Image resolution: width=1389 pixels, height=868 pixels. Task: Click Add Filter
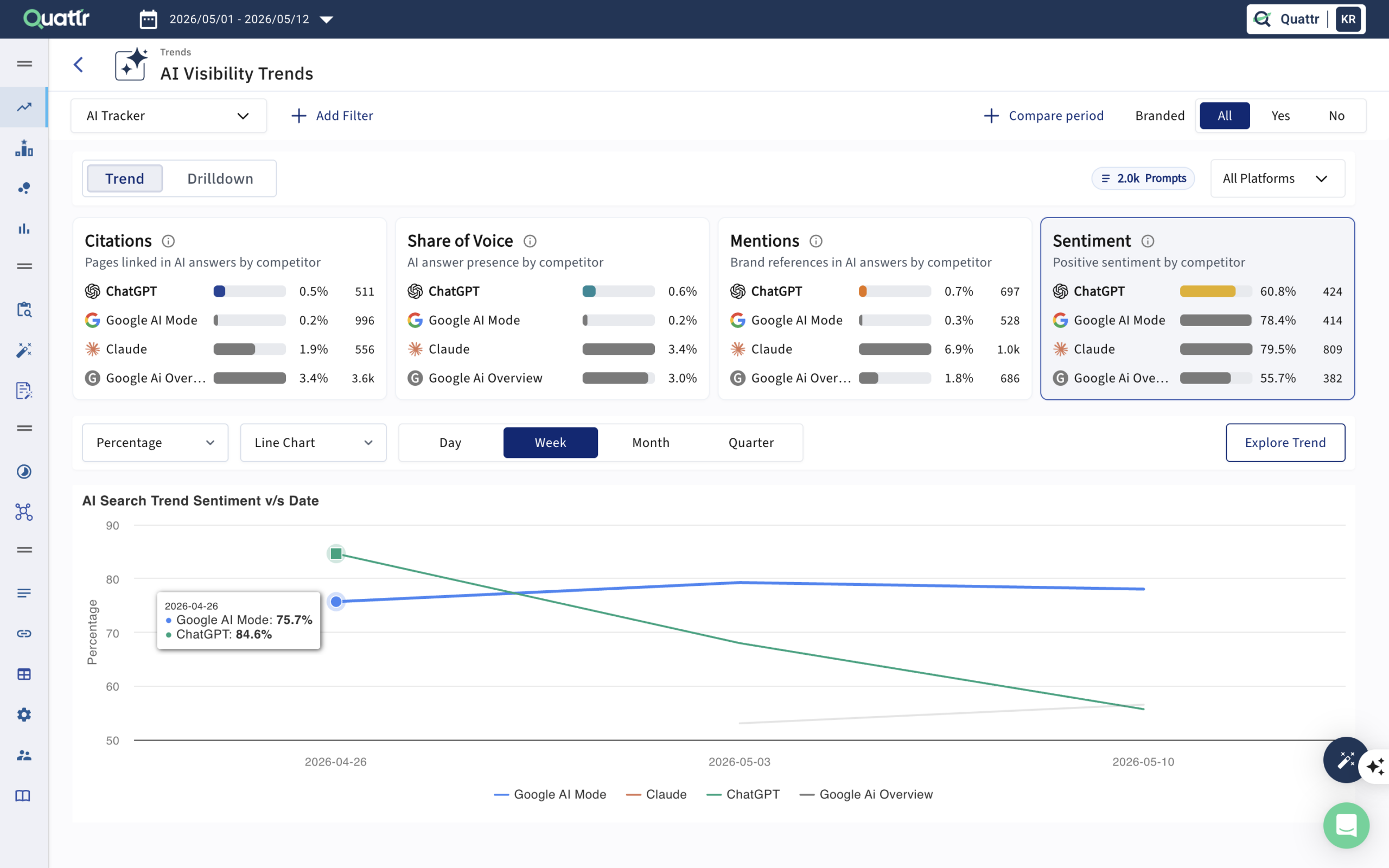tap(332, 116)
